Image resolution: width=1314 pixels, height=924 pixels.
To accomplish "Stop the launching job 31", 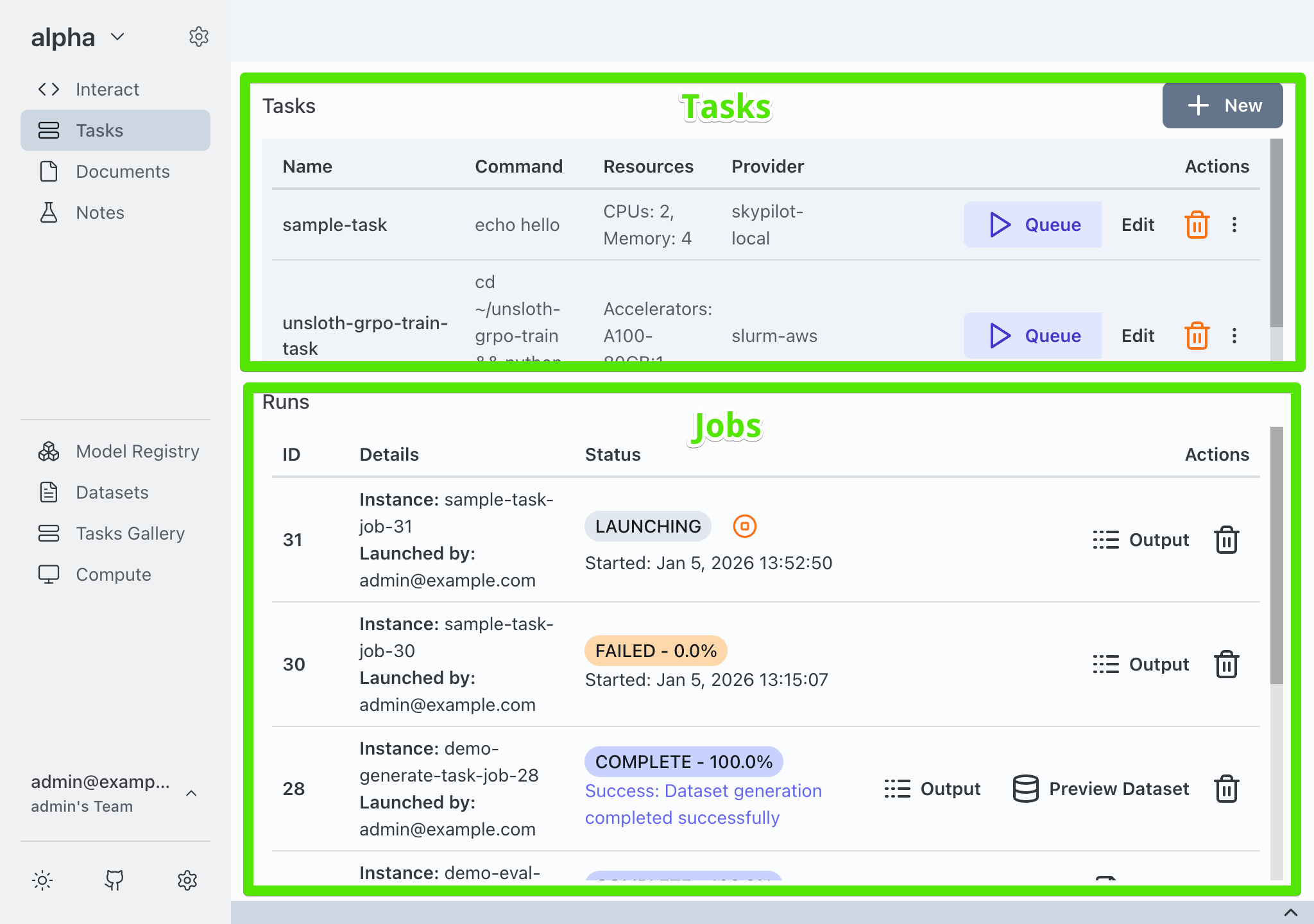I will (x=745, y=526).
